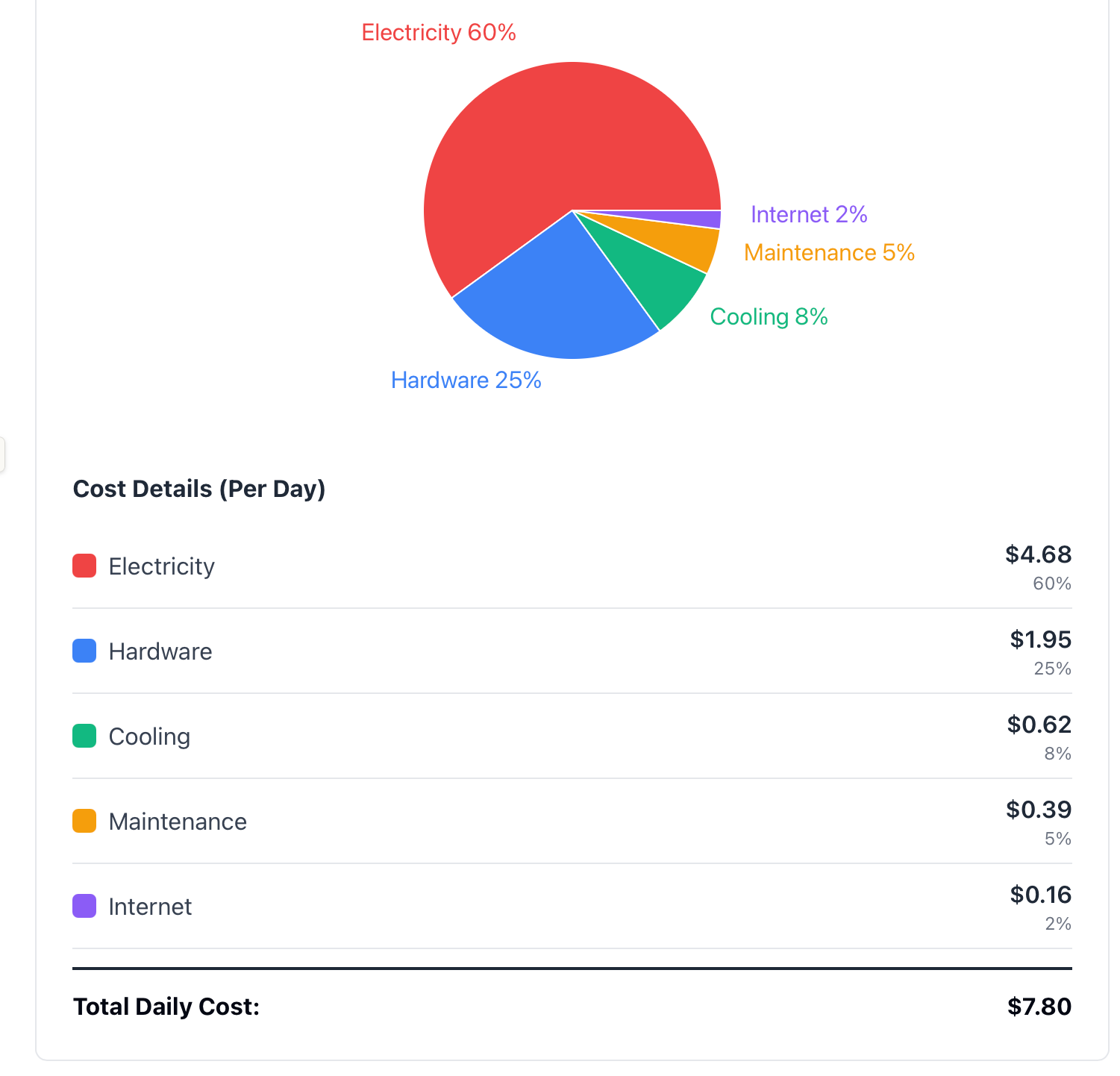Click the green Cooling color swatch
The image size is (1120, 1076).
coord(84,736)
